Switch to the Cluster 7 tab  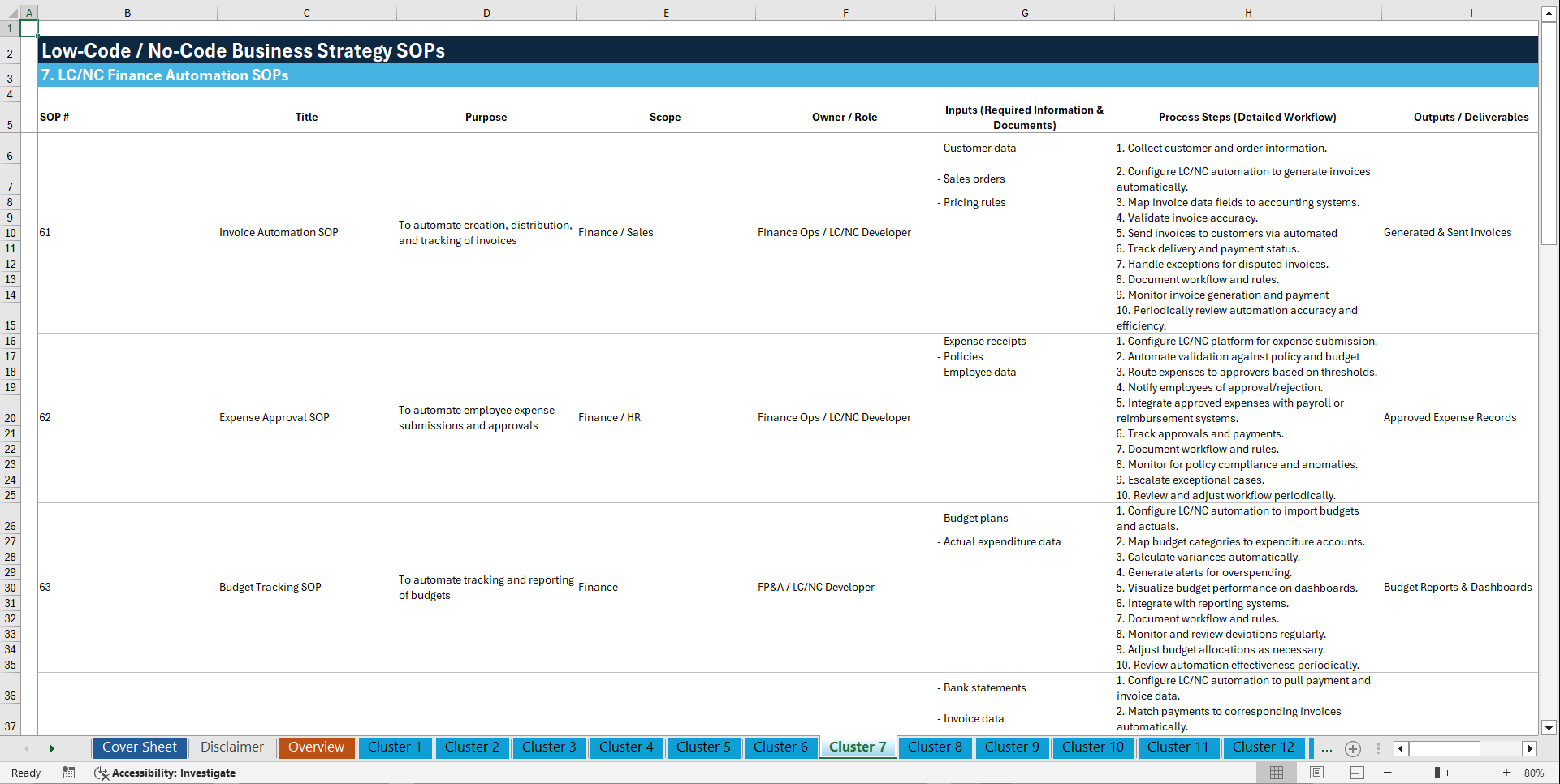[858, 747]
